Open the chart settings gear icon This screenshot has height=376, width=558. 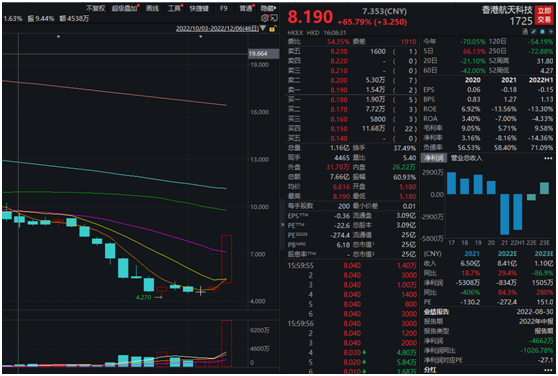(x=264, y=18)
